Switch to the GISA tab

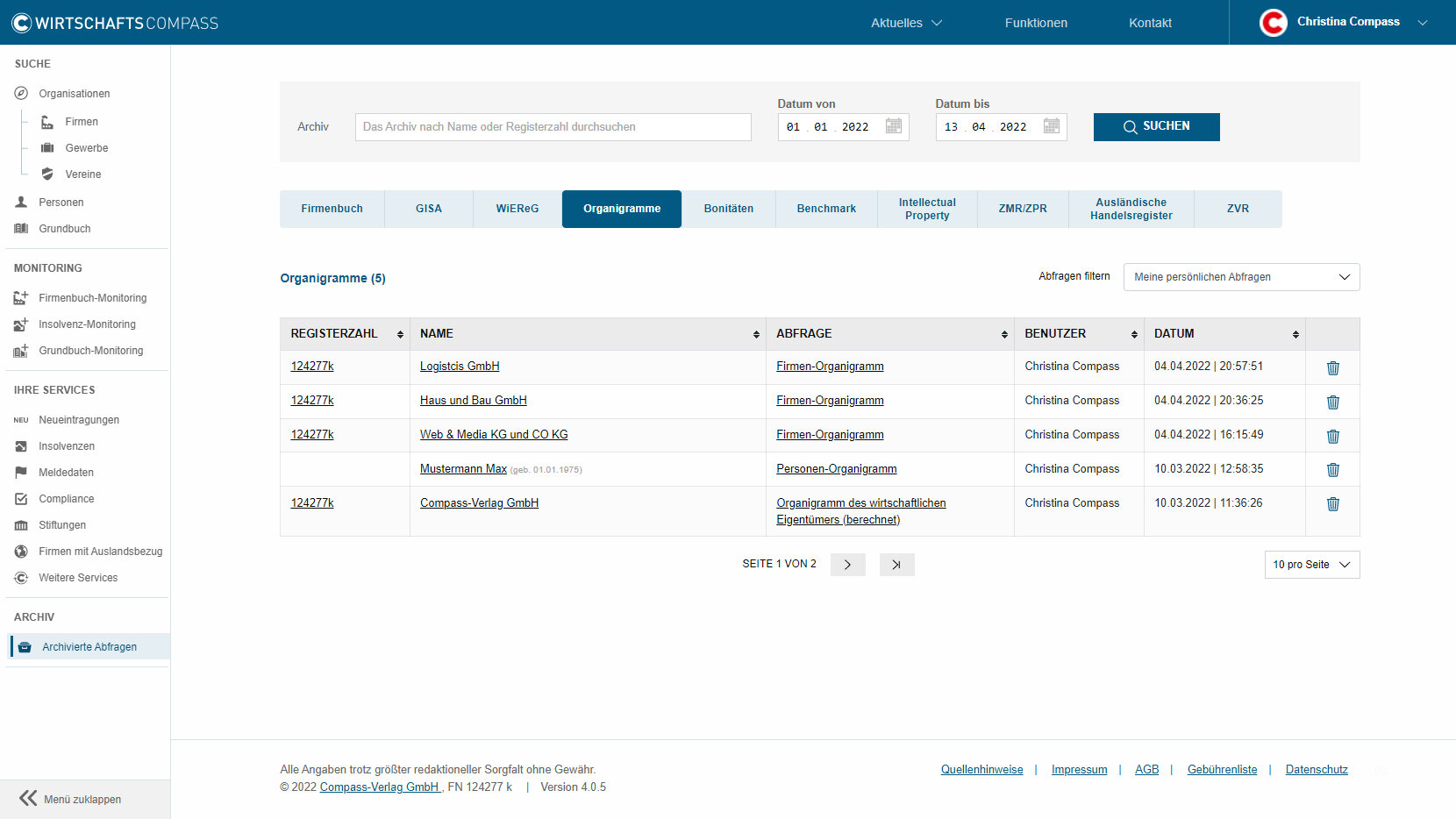click(429, 209)
